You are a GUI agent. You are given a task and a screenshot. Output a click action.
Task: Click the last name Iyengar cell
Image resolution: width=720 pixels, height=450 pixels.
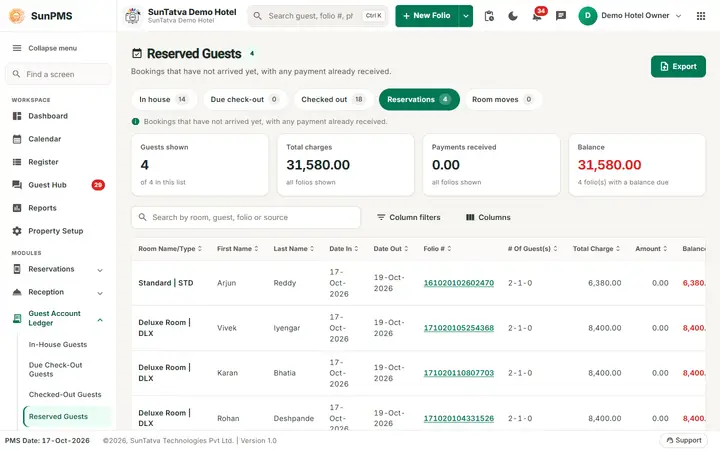287,328
